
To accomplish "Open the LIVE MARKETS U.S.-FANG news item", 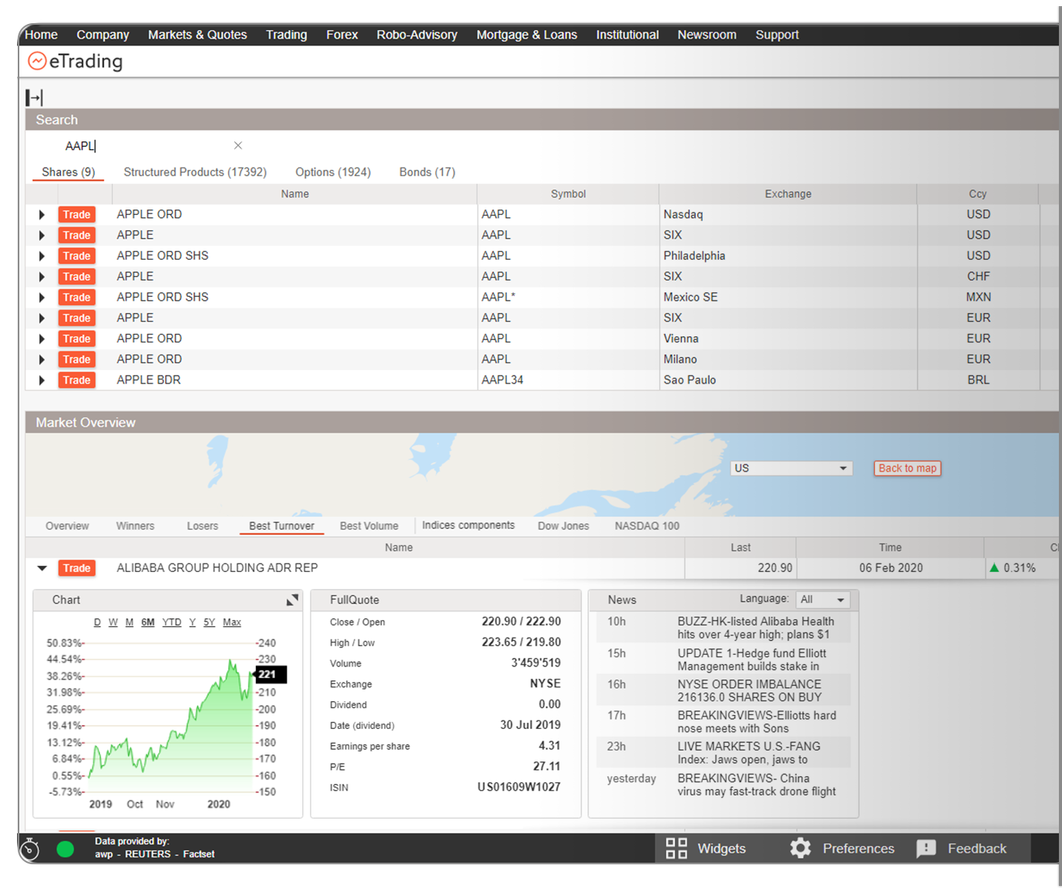I will click(748, 753).
